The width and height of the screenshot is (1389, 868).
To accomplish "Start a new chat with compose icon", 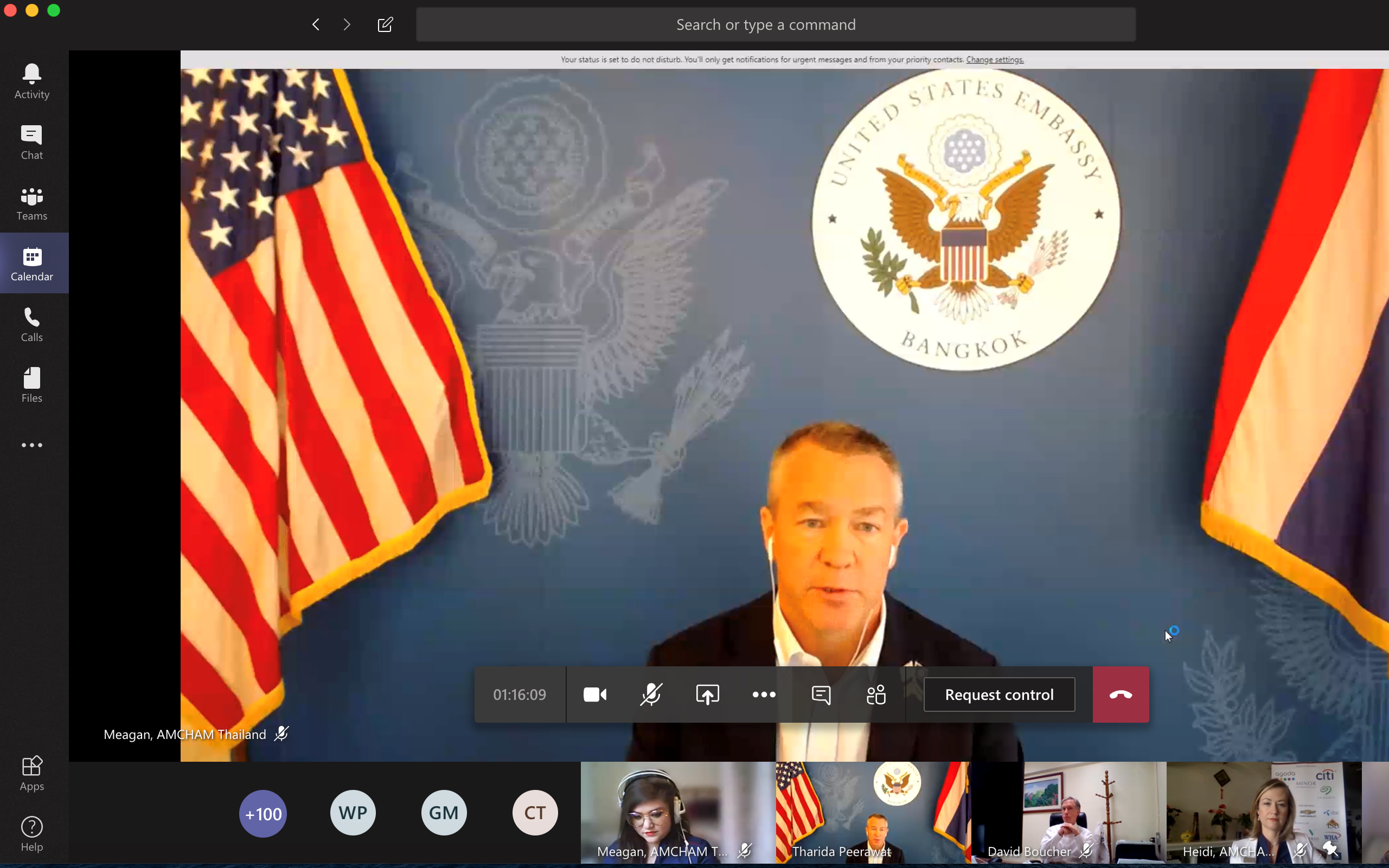I will pos(385,25).
